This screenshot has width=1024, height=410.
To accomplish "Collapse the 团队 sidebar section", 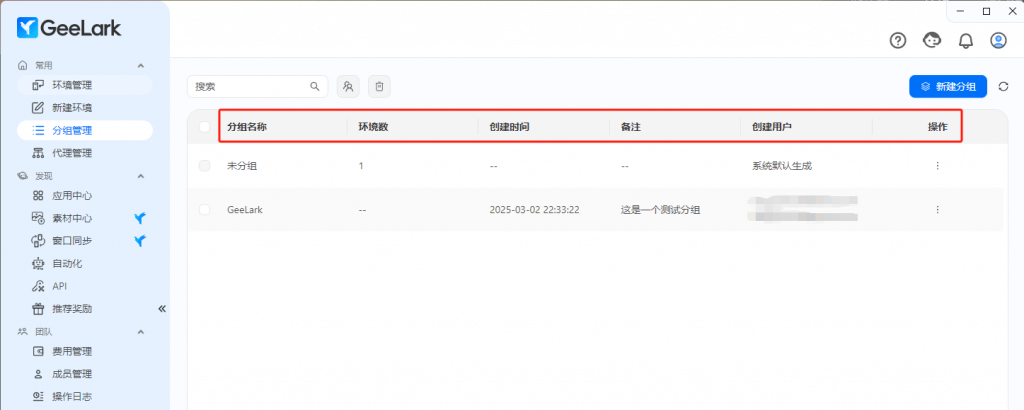I will tap(140, 331).
